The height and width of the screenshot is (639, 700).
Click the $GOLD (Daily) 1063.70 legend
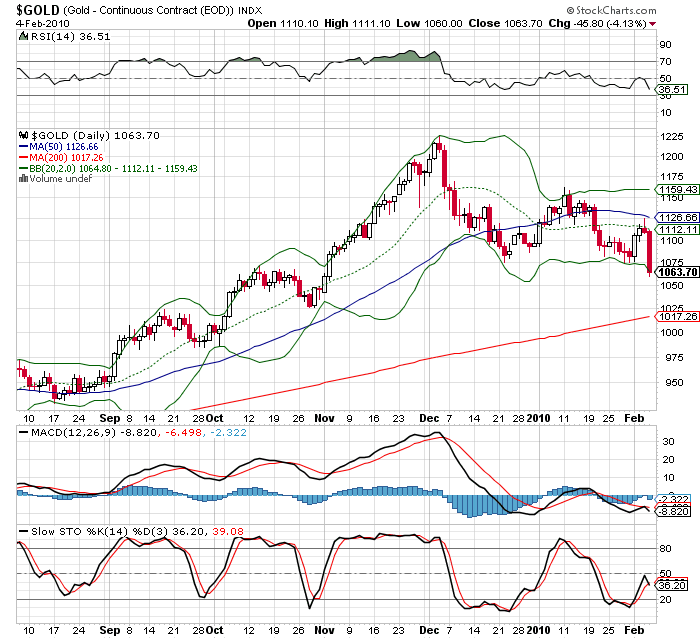pyautogui.click(x=95, y=135)
